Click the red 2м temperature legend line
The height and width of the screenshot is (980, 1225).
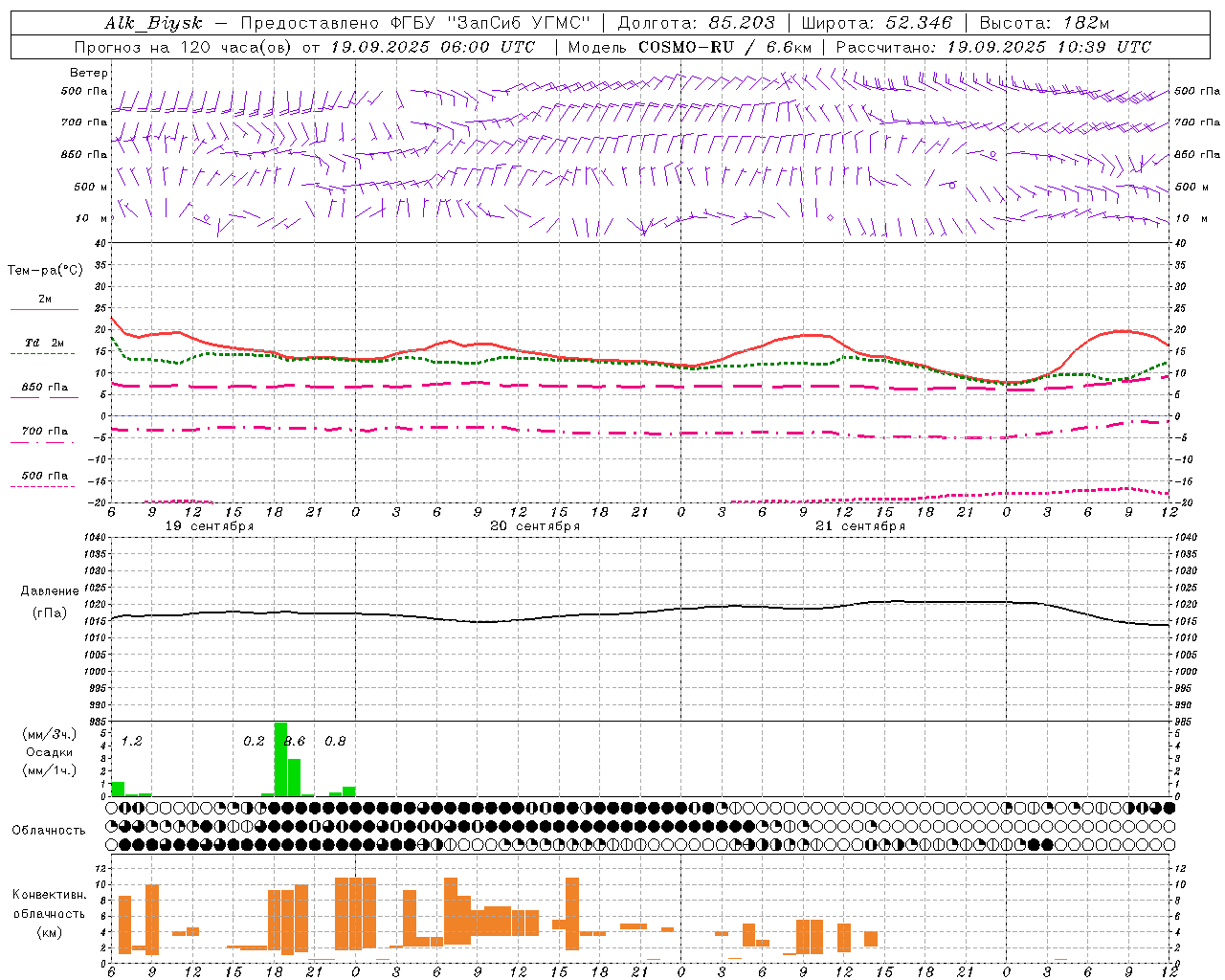tap(44, 310)
